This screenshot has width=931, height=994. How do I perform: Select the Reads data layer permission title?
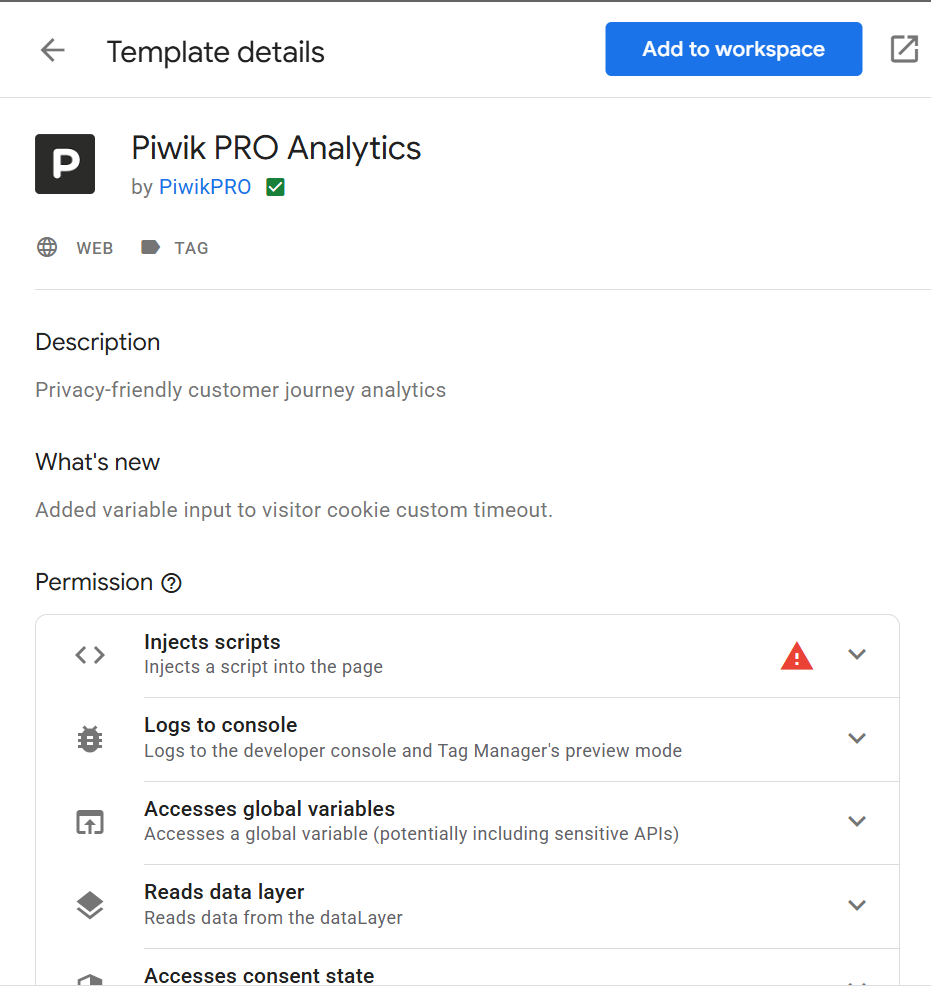(224, 892)
